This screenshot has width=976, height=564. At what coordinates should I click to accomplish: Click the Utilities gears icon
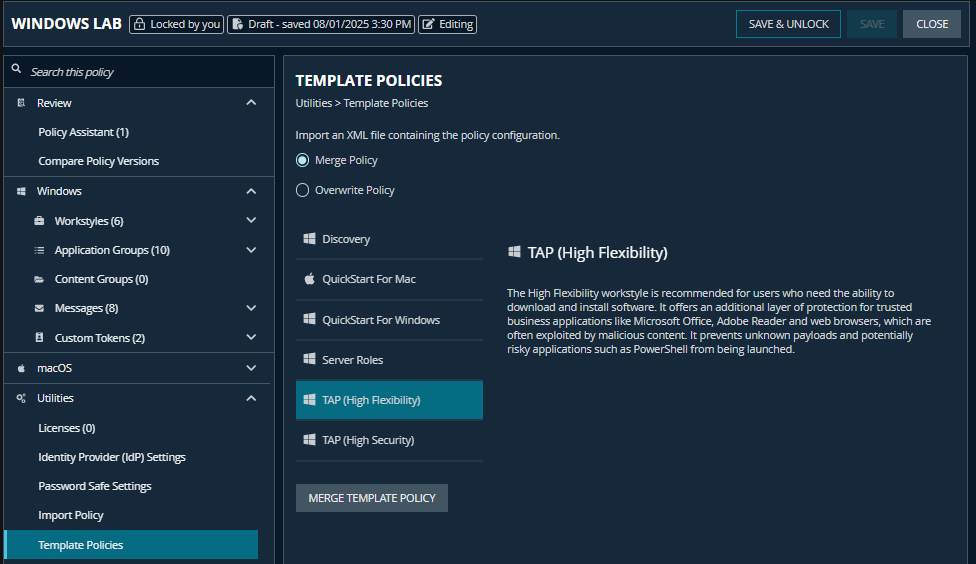(21, 398)
